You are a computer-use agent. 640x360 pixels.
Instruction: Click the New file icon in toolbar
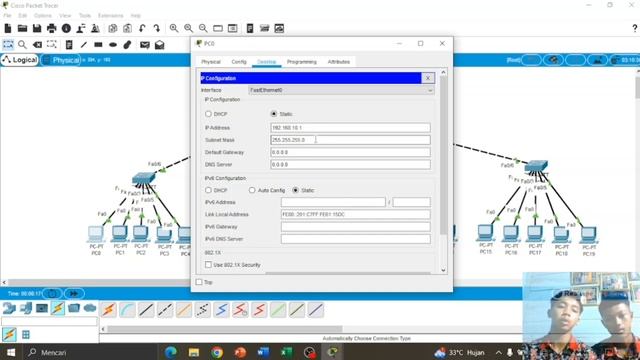[x=8, y=28]
